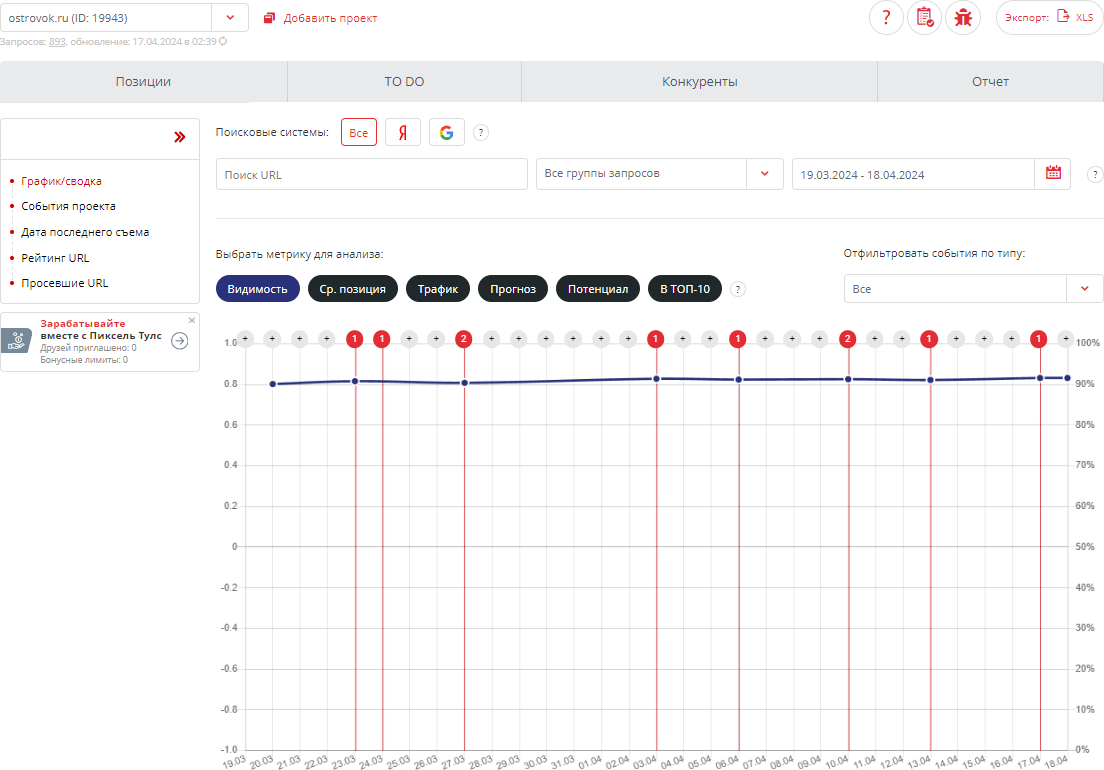The image size is (1104, 770).
Task: Open the help question mark in top bar
Action: click(886, 18)
